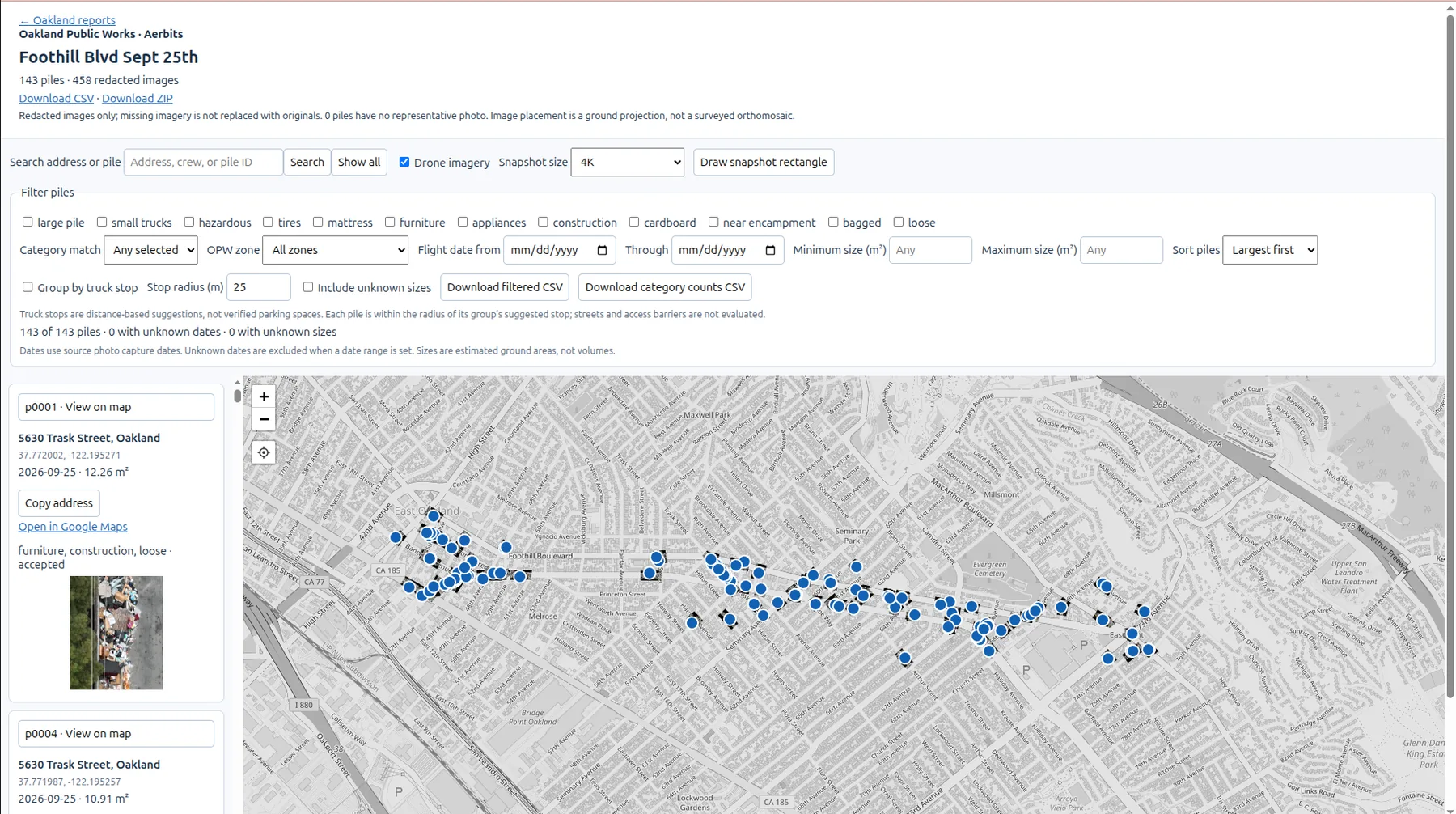This screenshot has height=814, width=1456.
Task: Tick the appliances filter
Action: (463, 222)
